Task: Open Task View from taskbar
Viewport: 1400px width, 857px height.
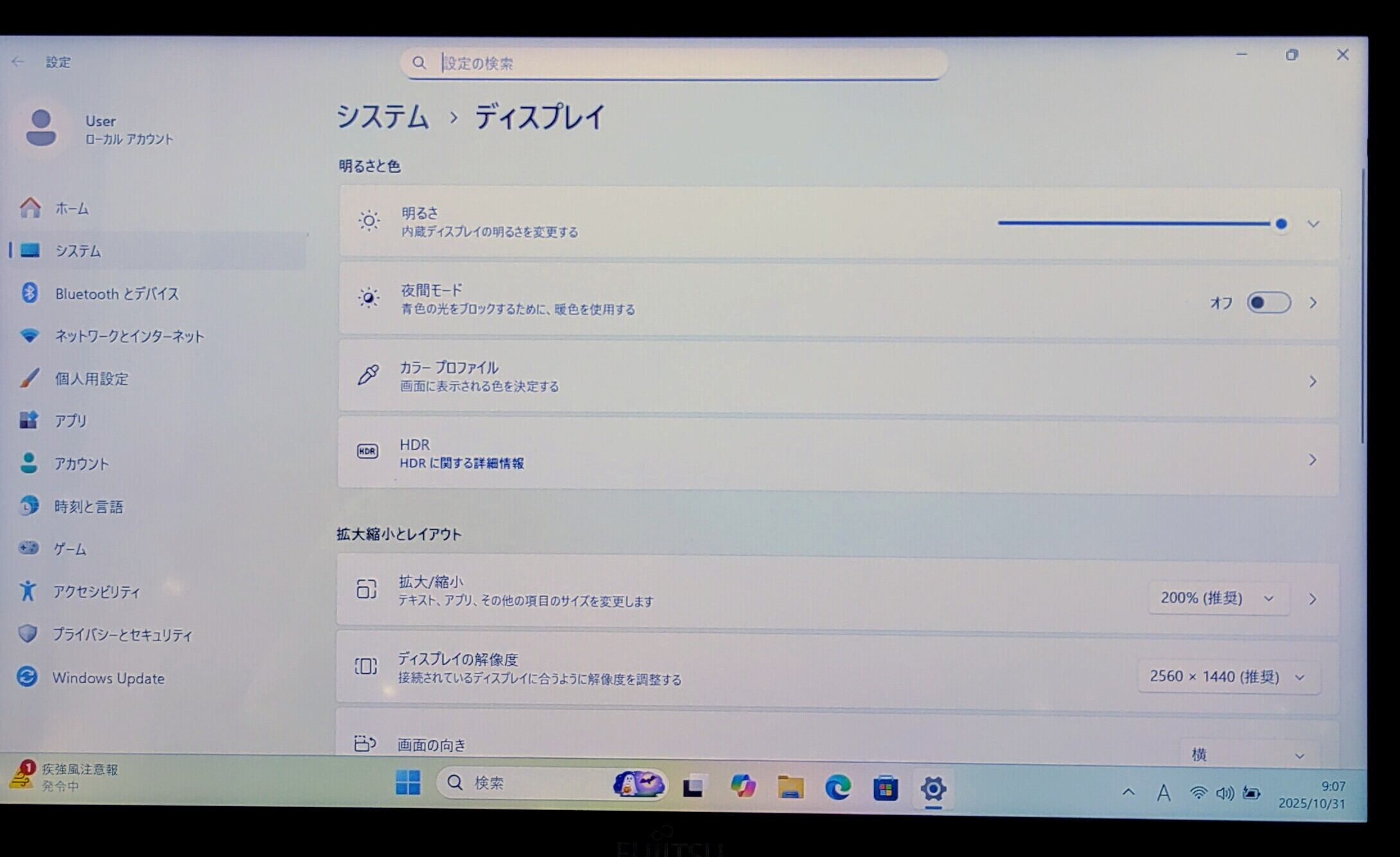Action: [694, 786]
